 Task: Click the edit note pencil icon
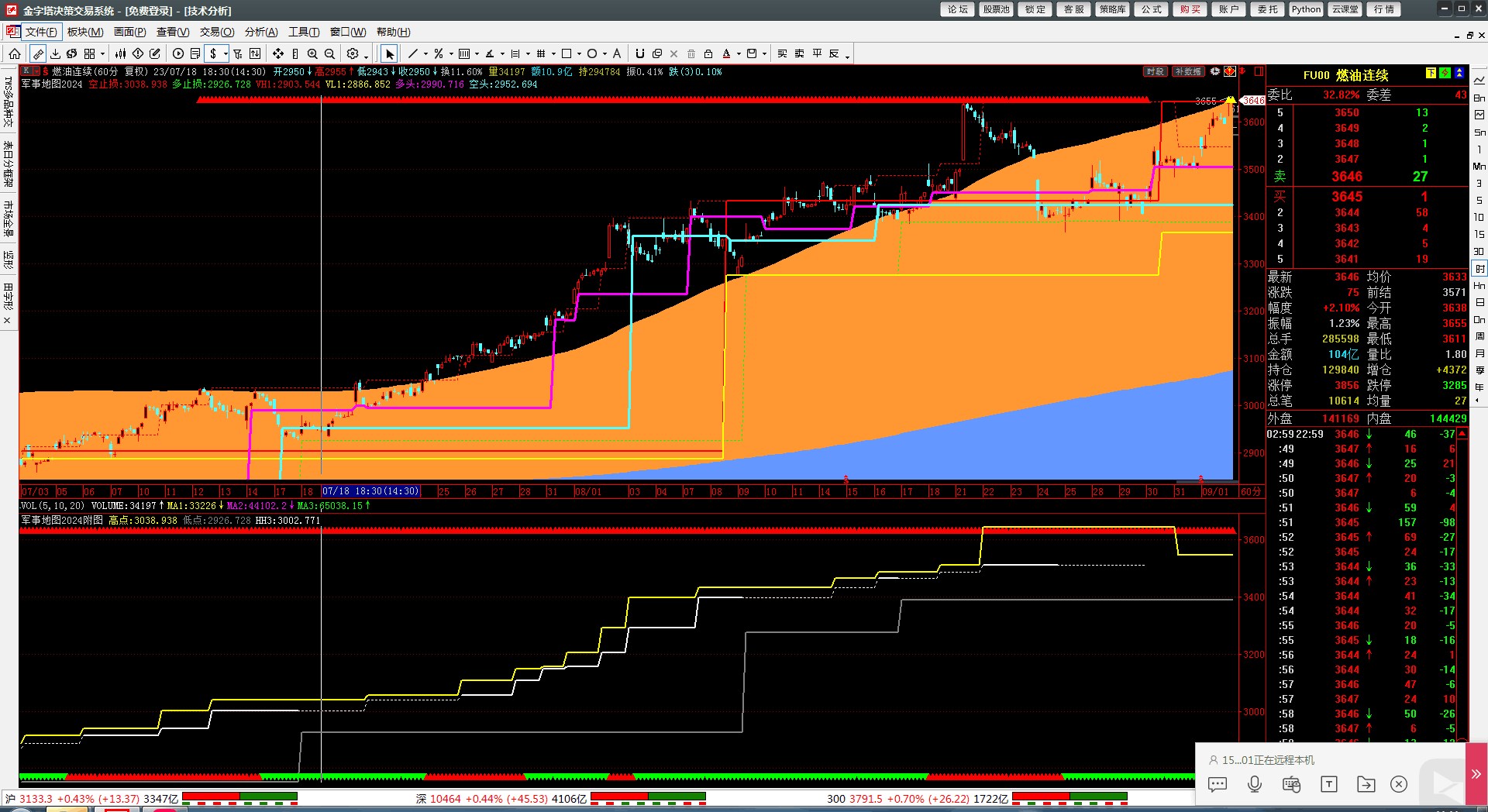coord(155,53)
